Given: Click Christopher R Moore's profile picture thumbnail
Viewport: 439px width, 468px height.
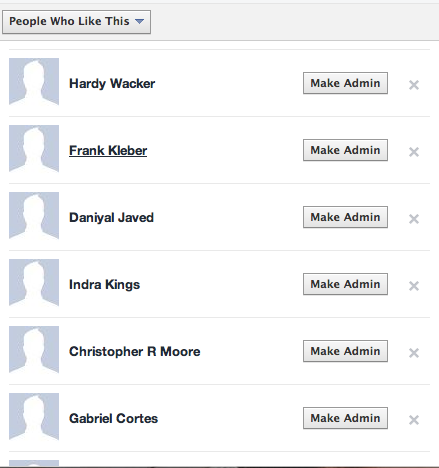Looking at the screenshot, I should [34, 349].
